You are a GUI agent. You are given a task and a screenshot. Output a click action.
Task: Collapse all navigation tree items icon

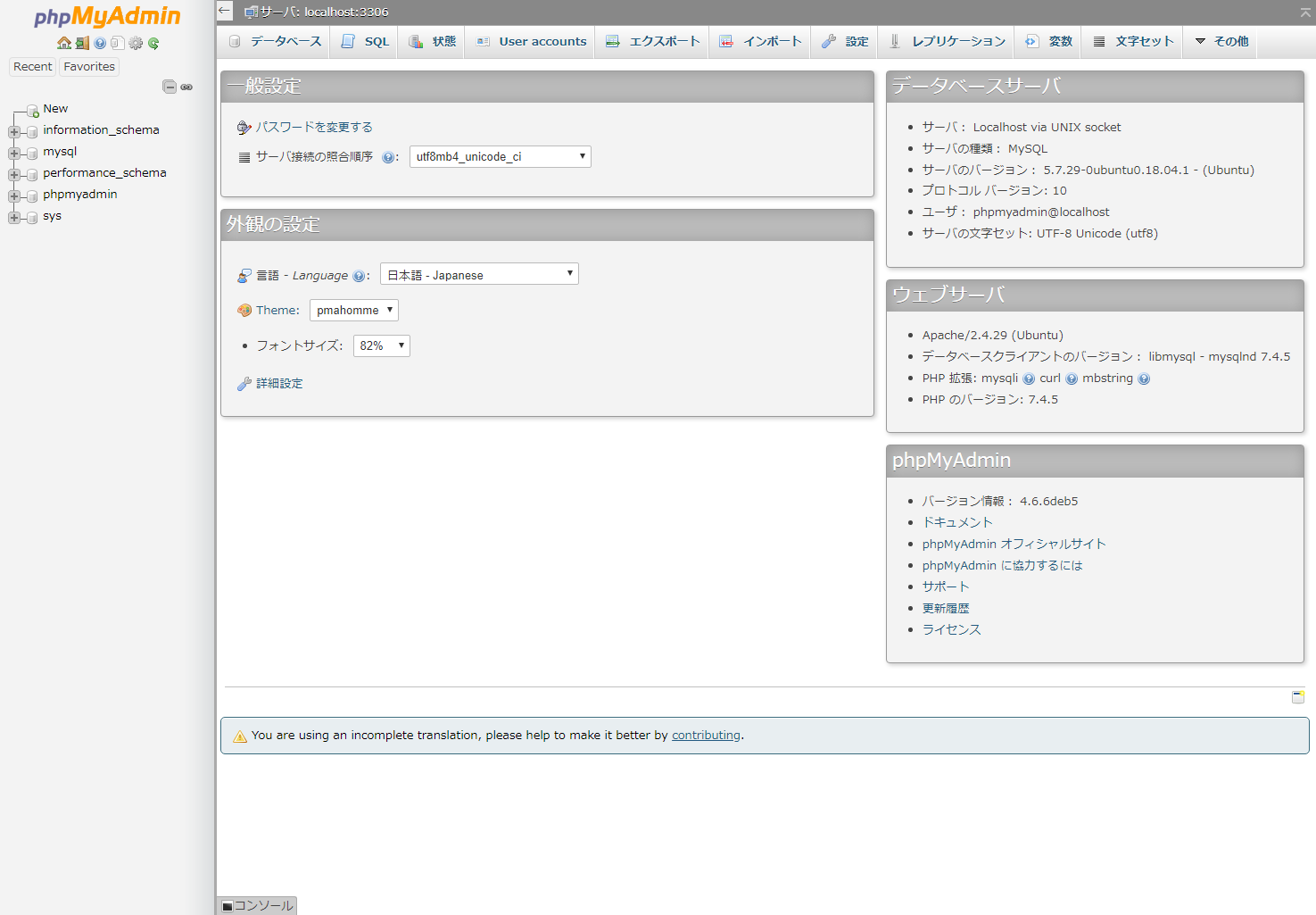click(x=170, y=87)
